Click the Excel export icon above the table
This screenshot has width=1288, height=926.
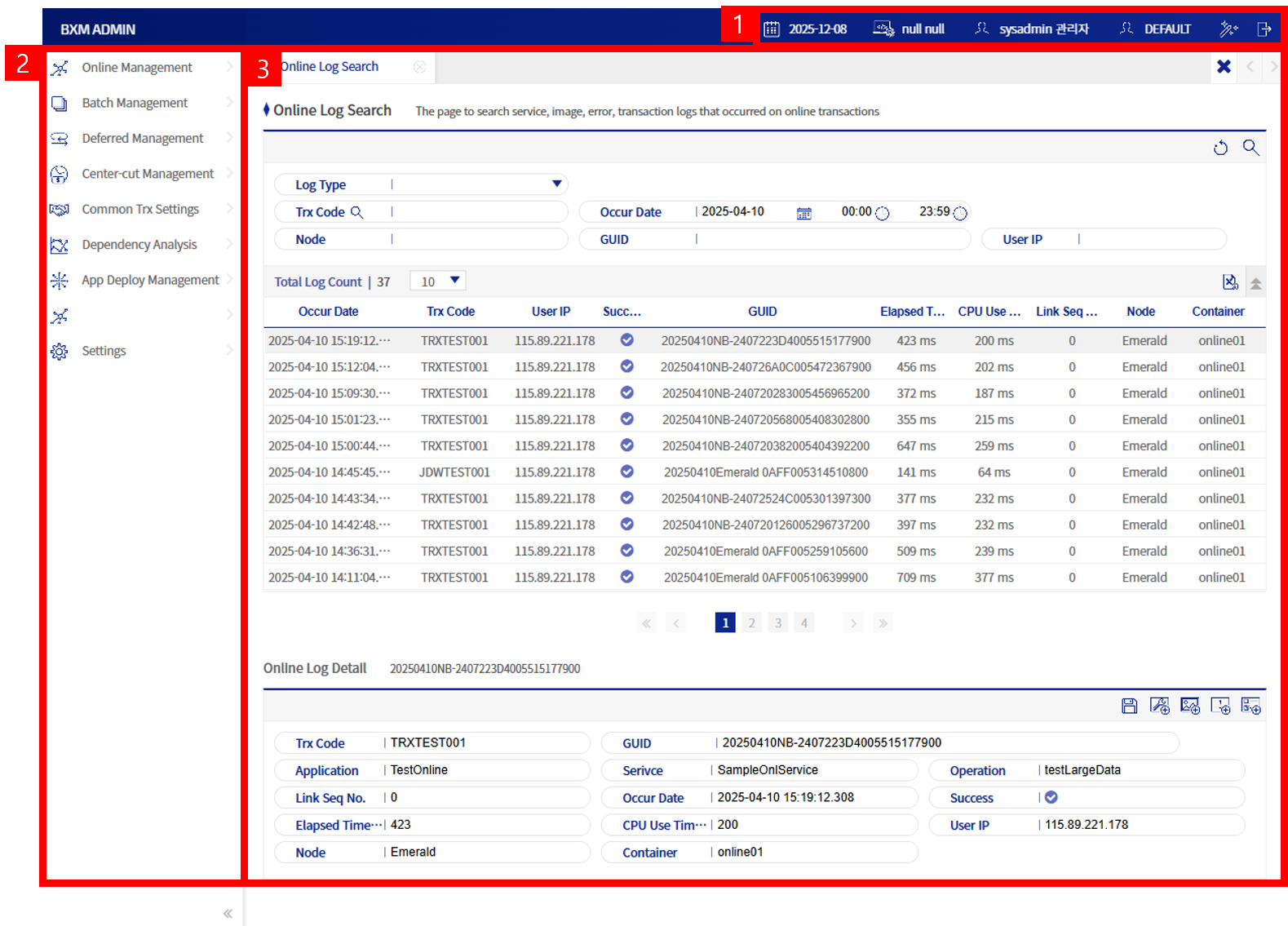point(1230,281)
